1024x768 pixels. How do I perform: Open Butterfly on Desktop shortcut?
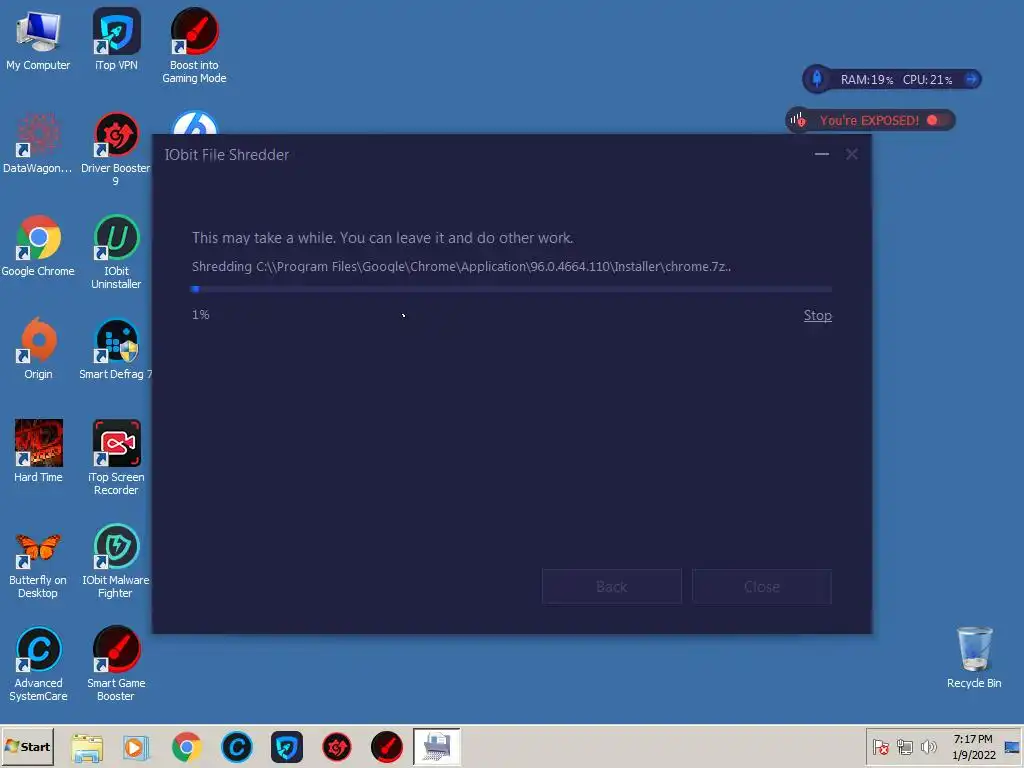pyautogui.click(x=38, y=562)
